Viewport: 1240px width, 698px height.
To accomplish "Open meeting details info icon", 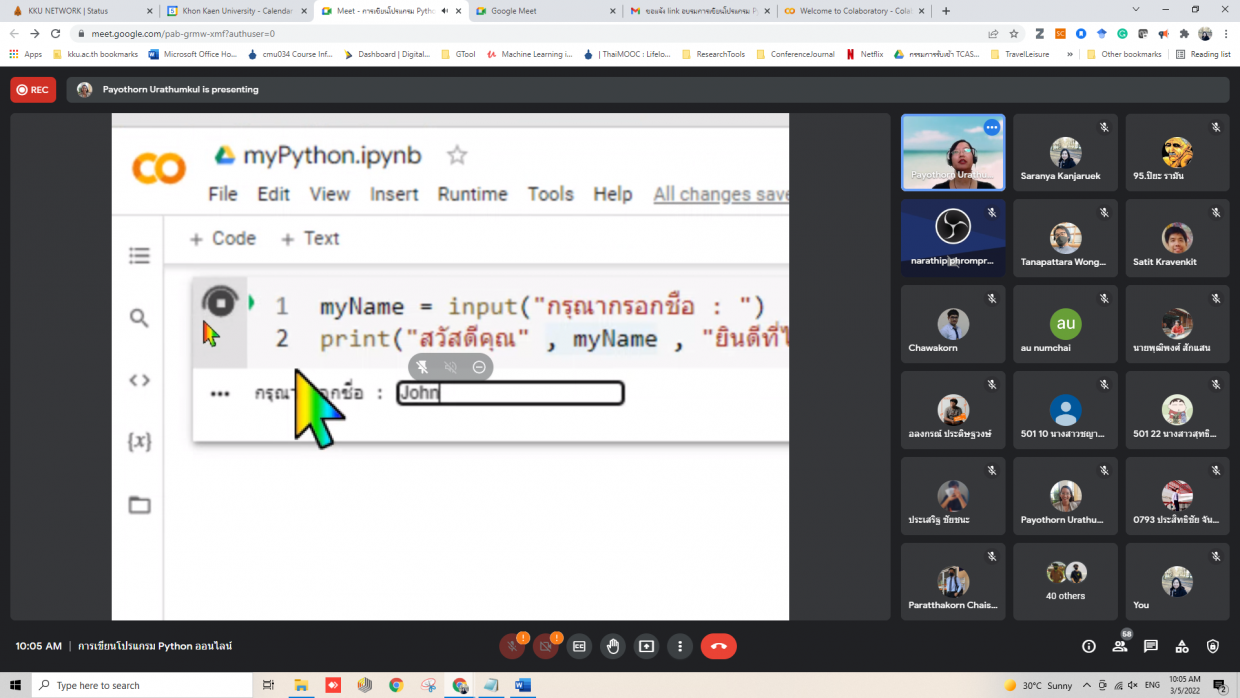I will point(1089,646).
